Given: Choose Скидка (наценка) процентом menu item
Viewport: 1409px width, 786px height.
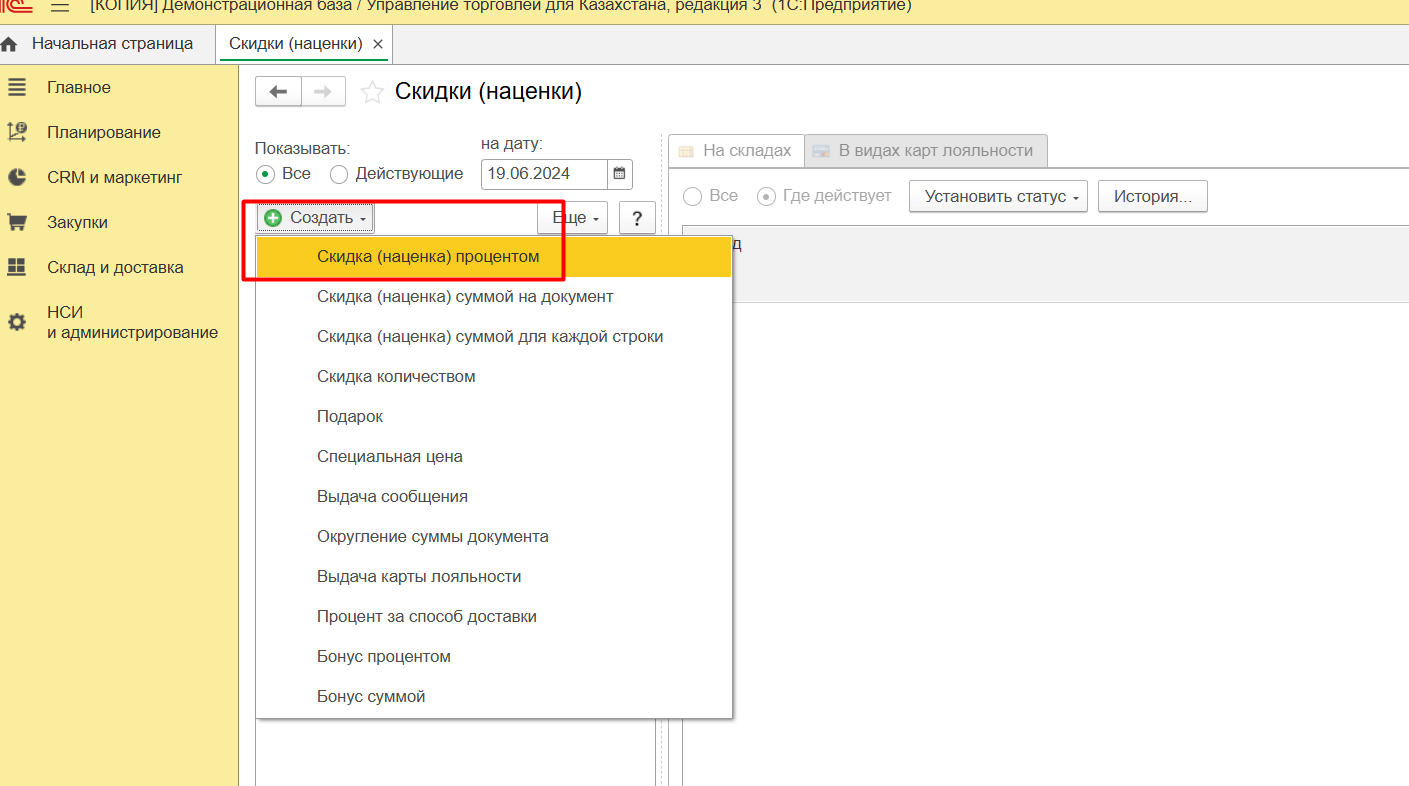Looking at the screenshot, I should click(x=428, y=257).
